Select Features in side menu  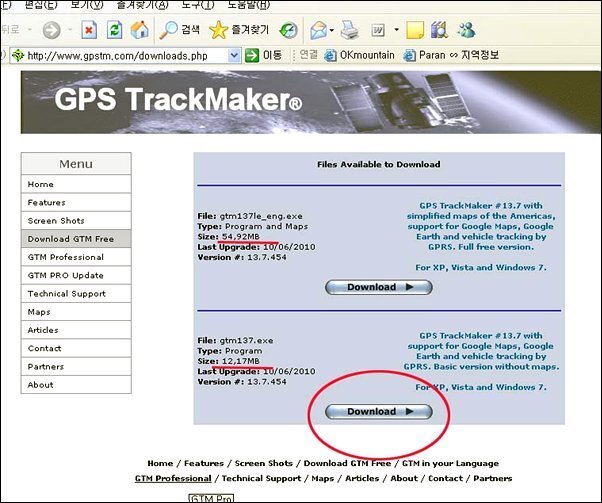pyautogui.click(x=76, y=202)
